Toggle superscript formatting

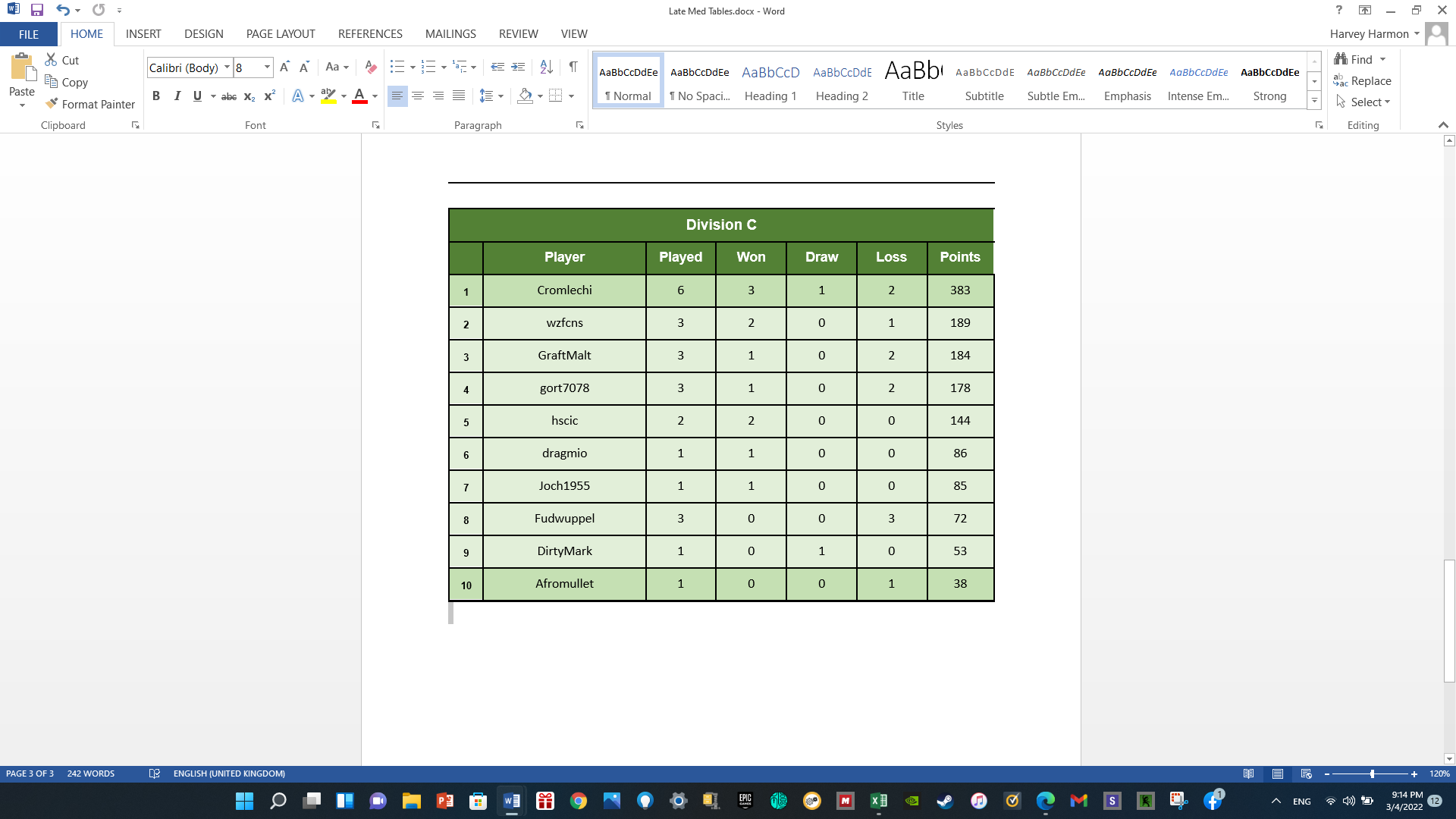click(x=270, y=96)
